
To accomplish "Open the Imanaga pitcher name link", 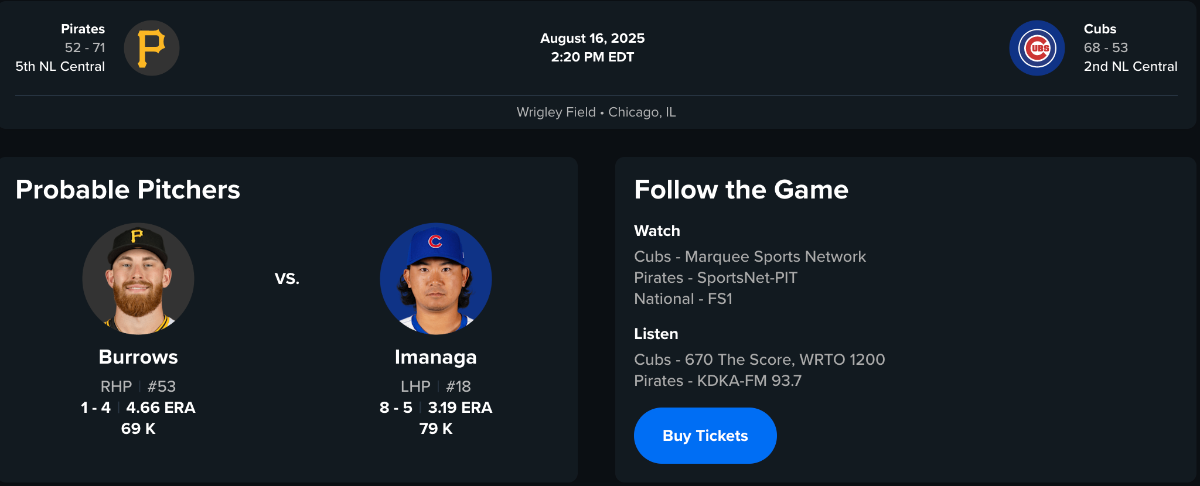I will click(x=435, y=357).
